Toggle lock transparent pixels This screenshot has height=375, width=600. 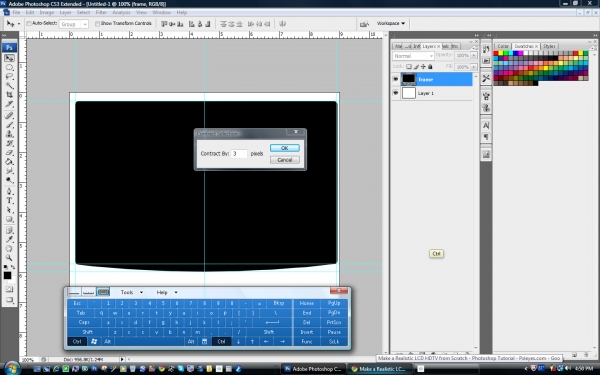409,67
